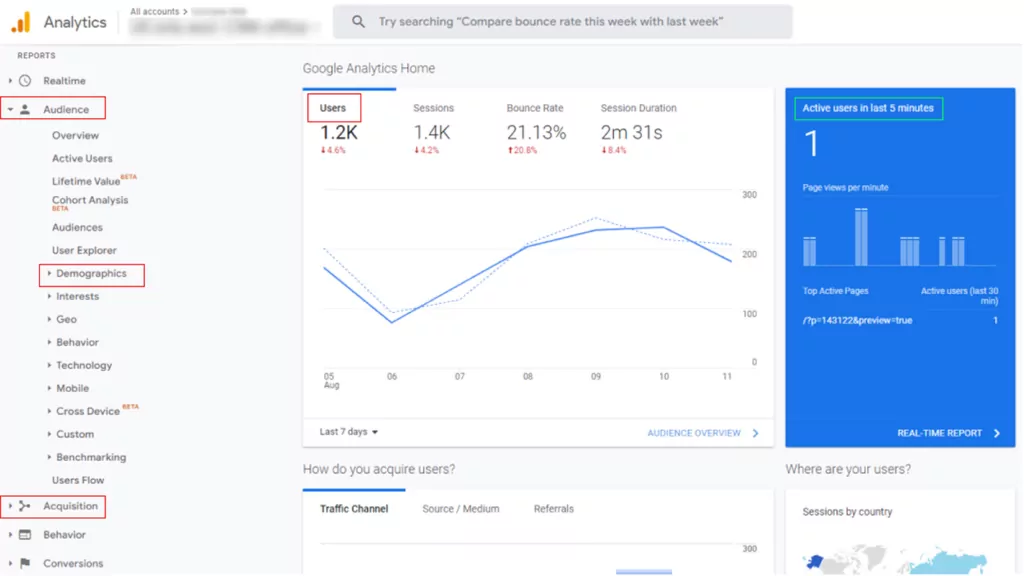Viewport: 1024px width, 576px height.
Task: Collapse the Audience section
Action: (x=10, y=107)
